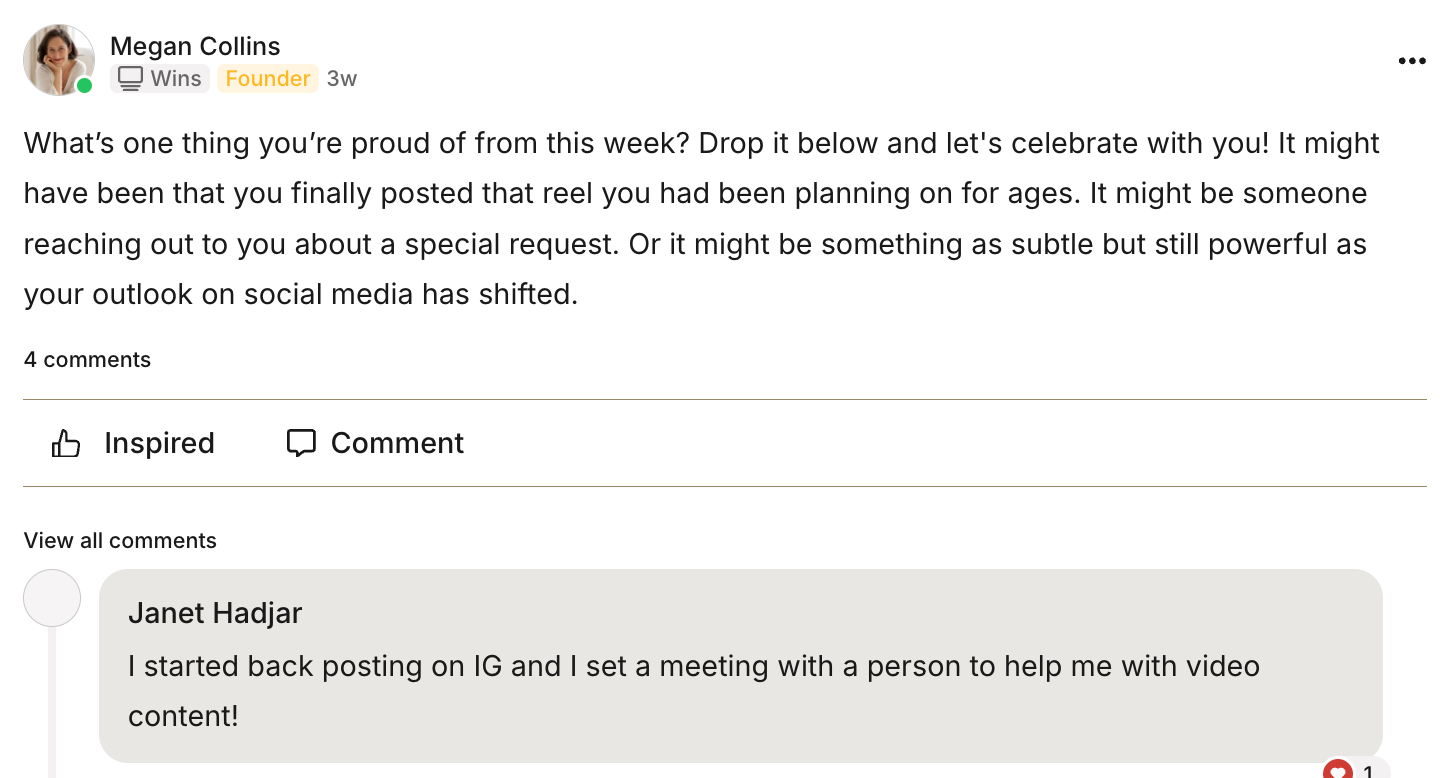Click the heart reaction on Janet's comment
The width and height of the screenshot is (1440, 778).
(x=1339, y=770)
